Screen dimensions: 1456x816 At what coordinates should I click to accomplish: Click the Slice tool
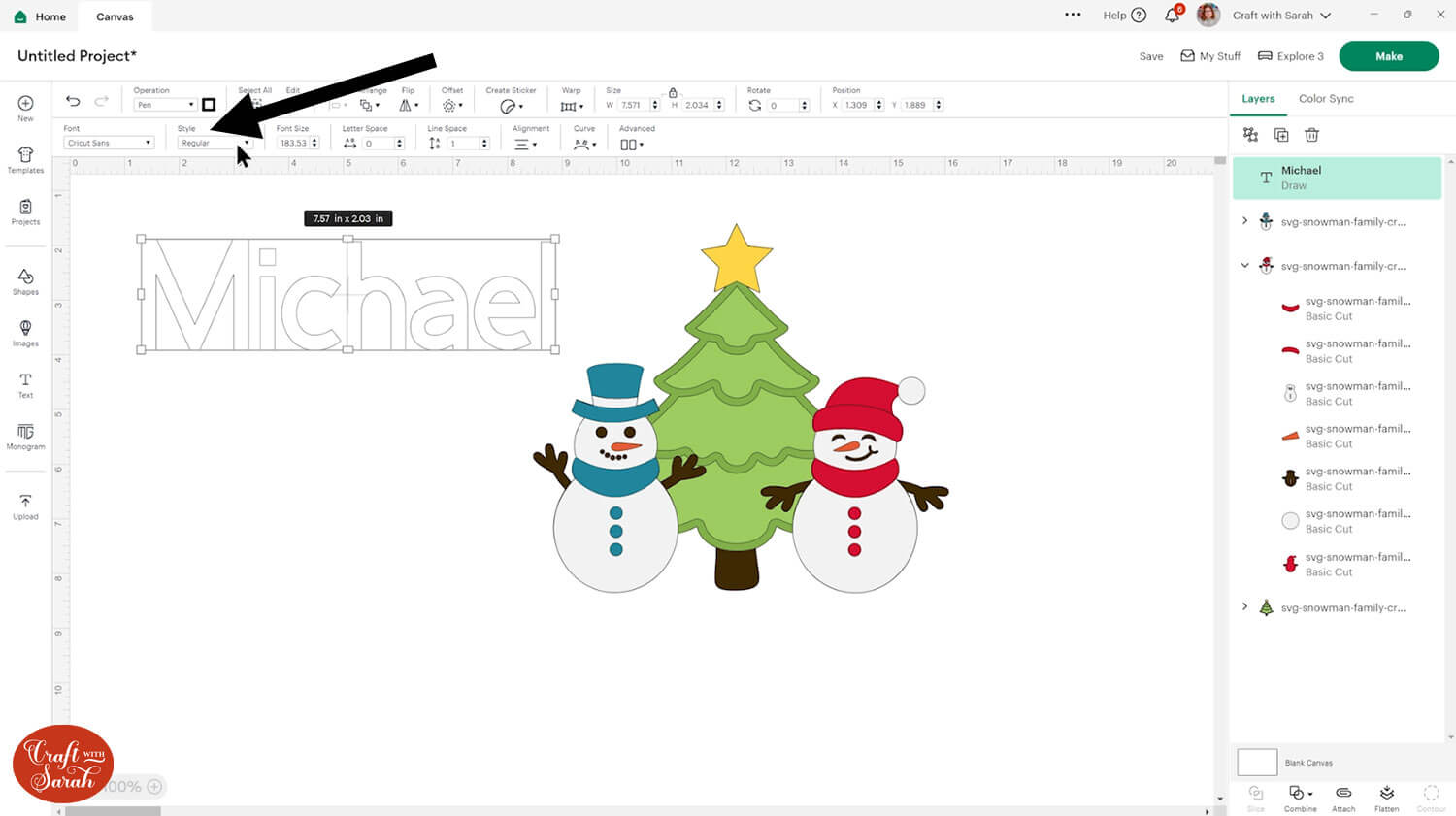click(1255, 798)
